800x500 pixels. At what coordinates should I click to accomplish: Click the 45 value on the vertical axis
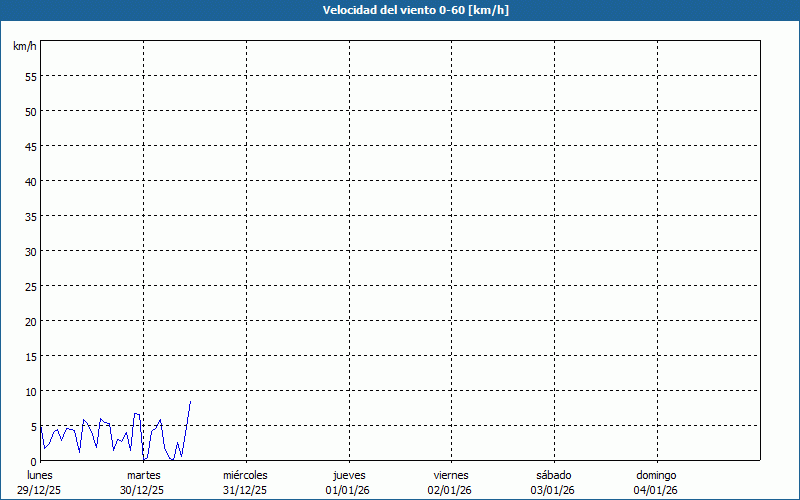coord(30,146)
